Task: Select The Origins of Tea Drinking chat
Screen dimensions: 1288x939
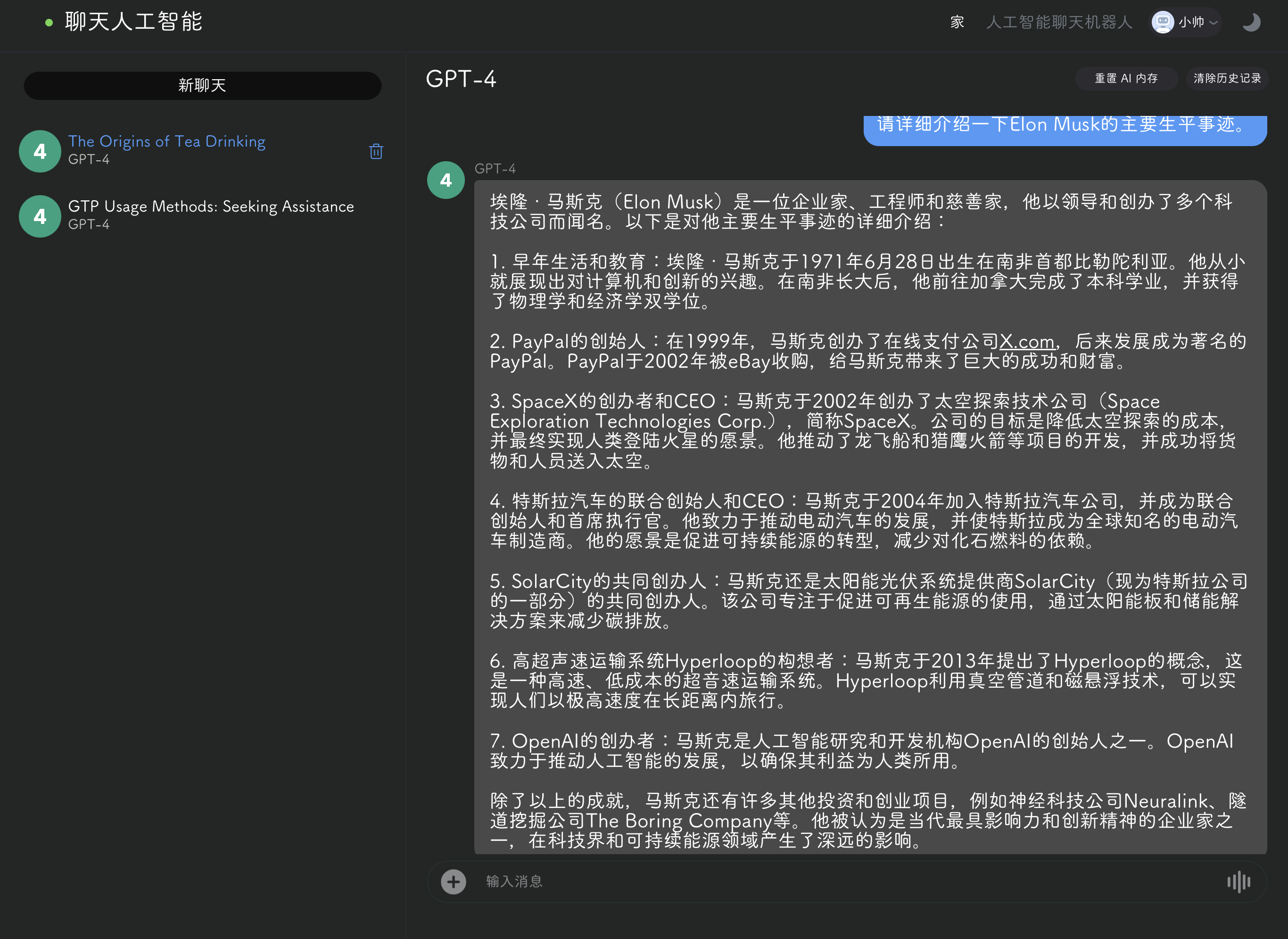Action: tap(166, 141)
